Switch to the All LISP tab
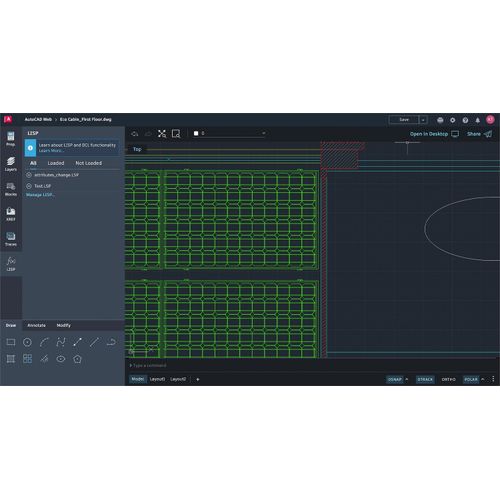Viewport: 500px width, 500px height. [x=33, y=163]
